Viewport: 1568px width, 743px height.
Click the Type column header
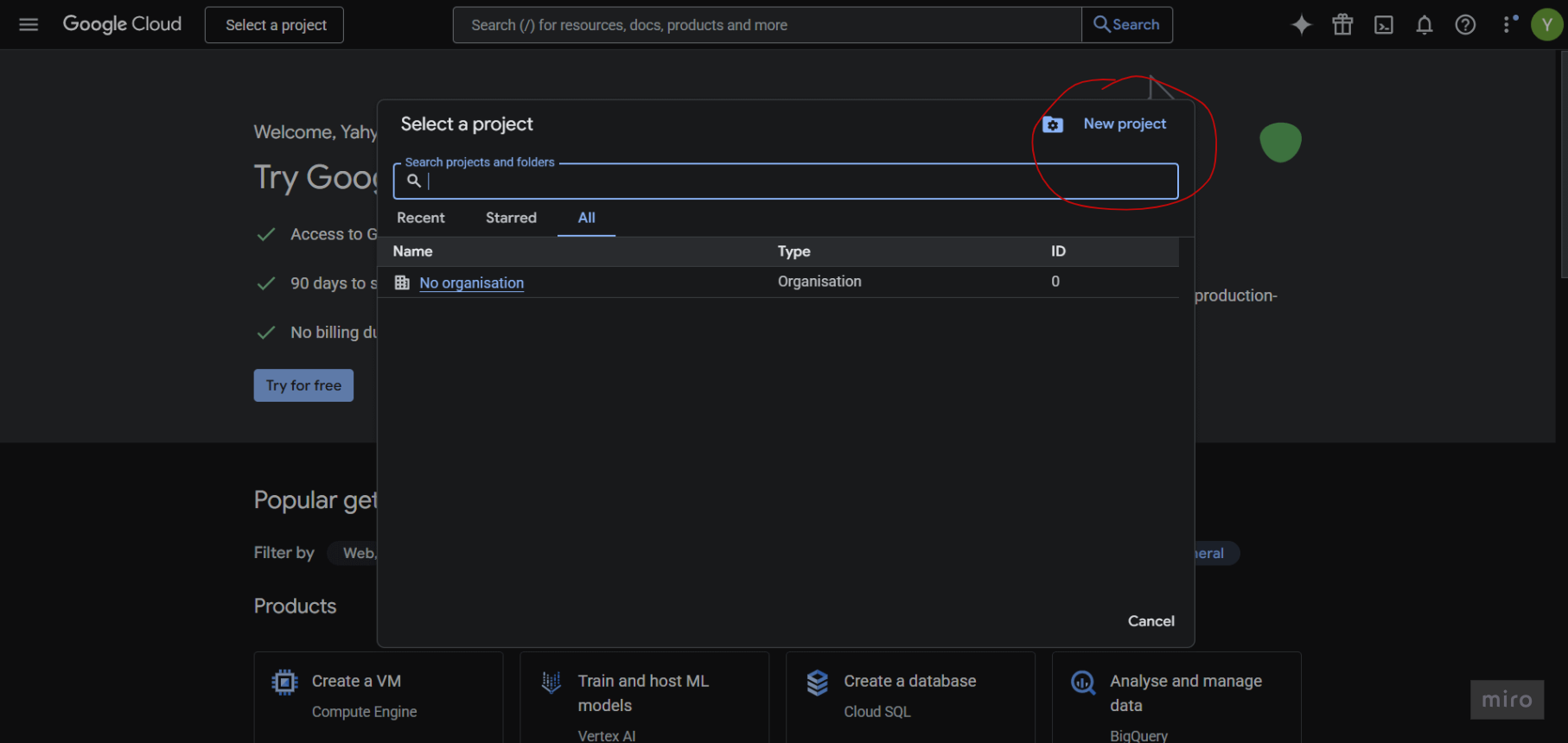tap(794, 251)
